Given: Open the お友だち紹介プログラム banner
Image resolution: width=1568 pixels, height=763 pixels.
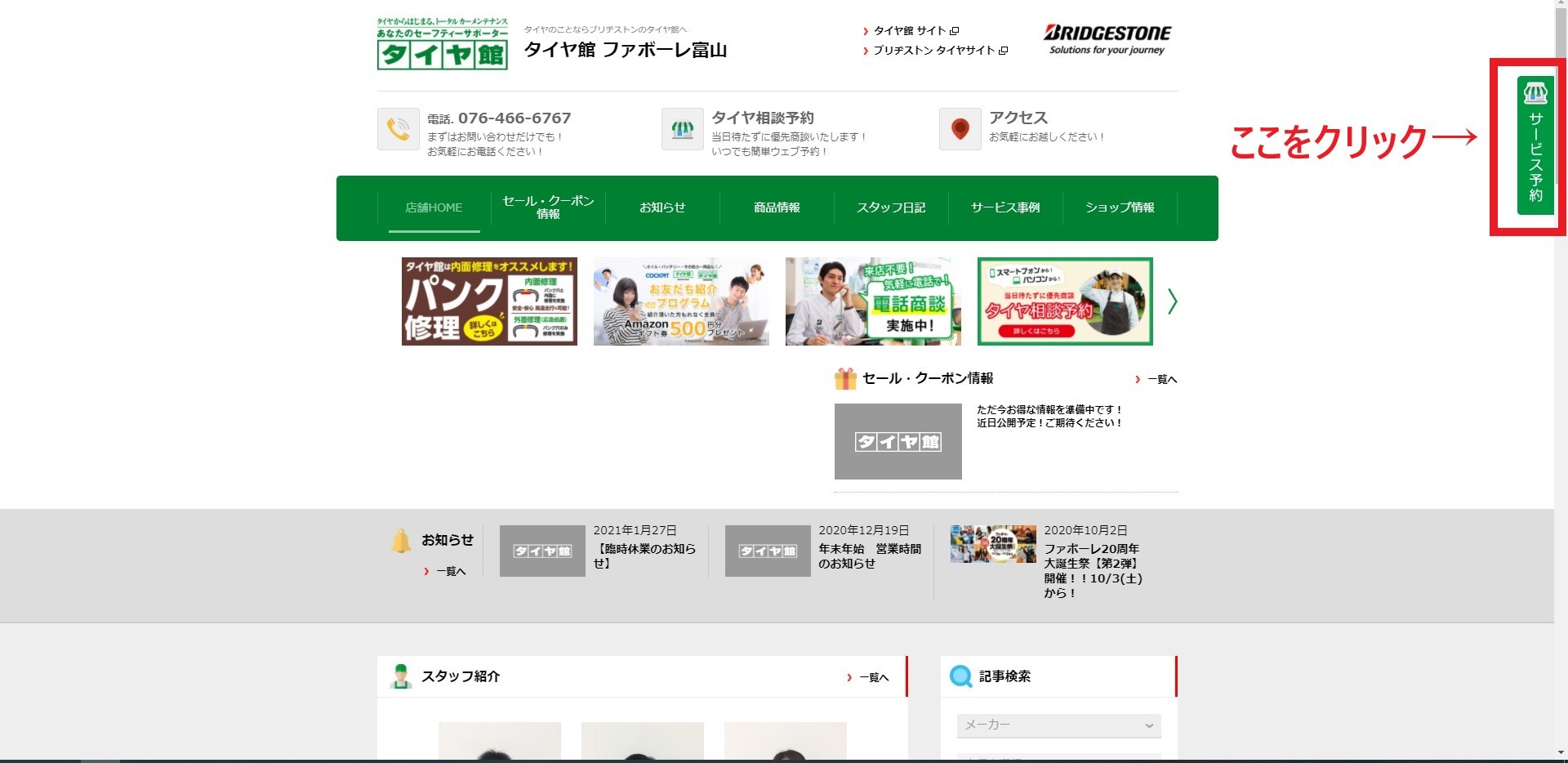Looking at the screenshot, I should (x=681, y=301).
